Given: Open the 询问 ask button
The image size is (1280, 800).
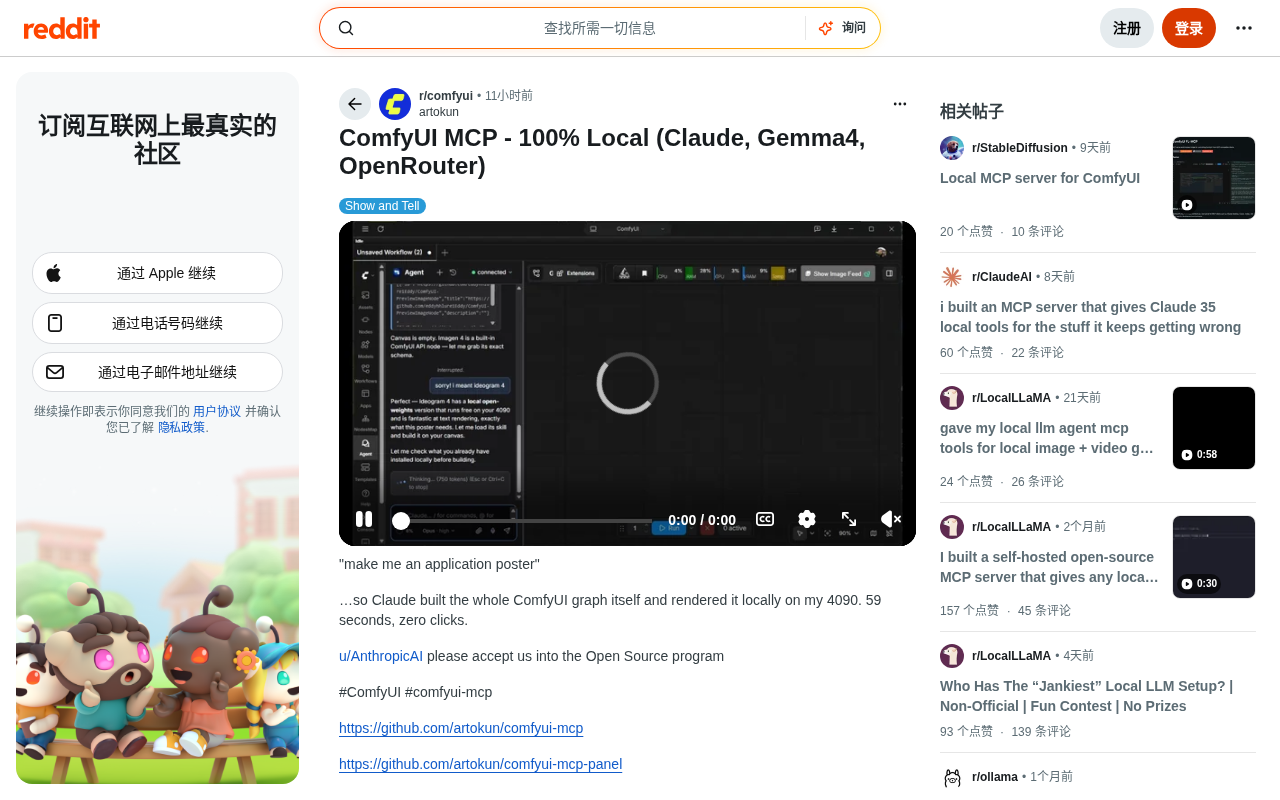Looking at the screenshot, I should pyautogui.click(x=842, y=28).
